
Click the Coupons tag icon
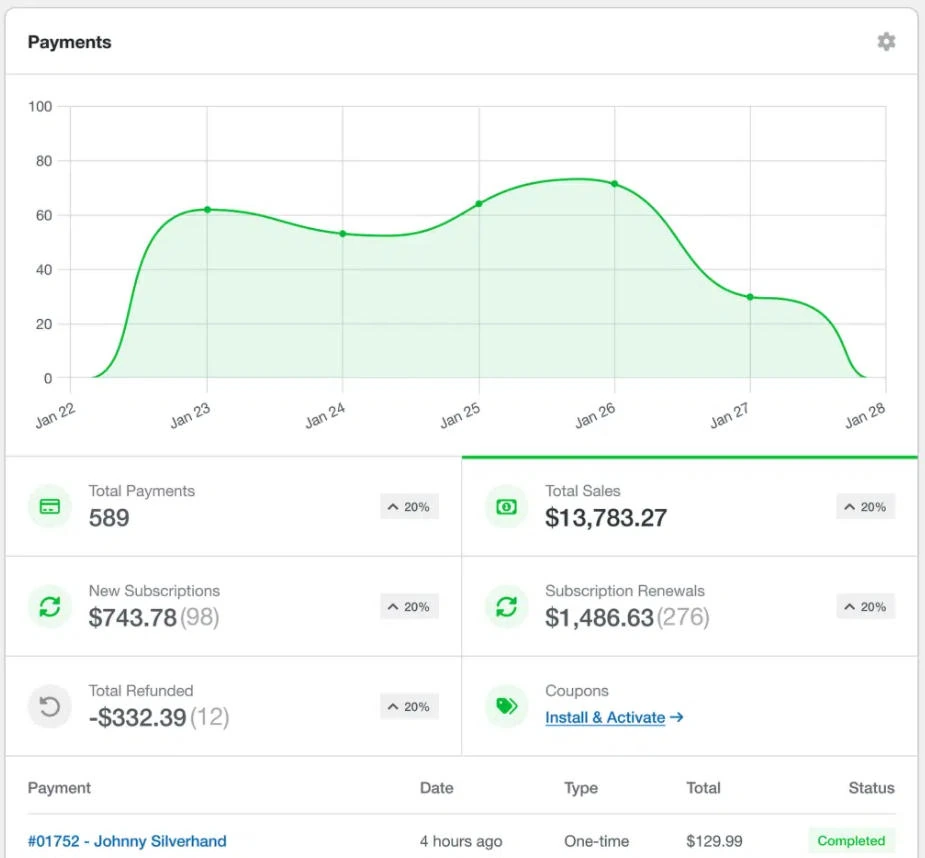[x=506, y=706]
